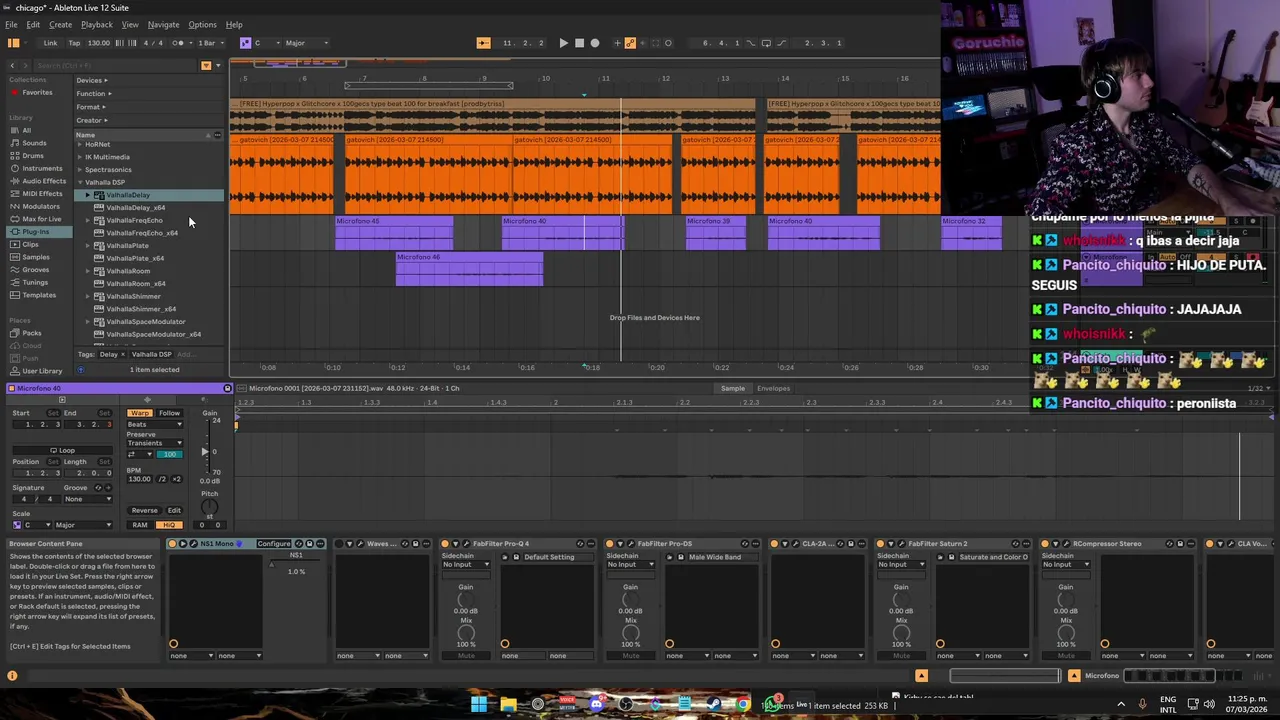Click the Reverse sample button
The image size is (1280, 720).
click(144, 510)
